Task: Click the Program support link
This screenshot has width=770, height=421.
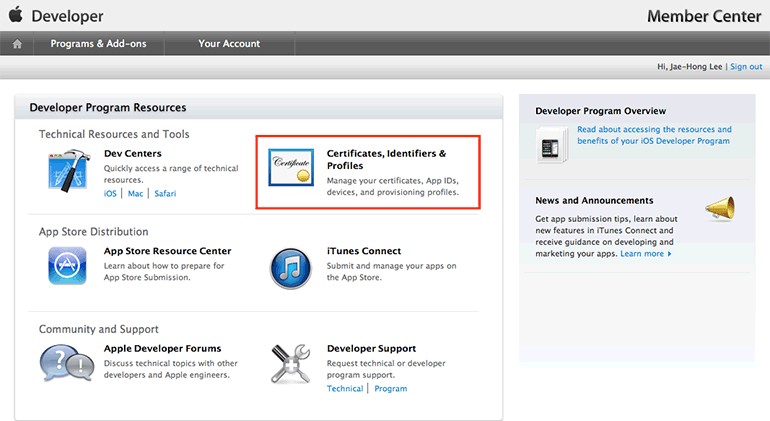Action: 390,388
